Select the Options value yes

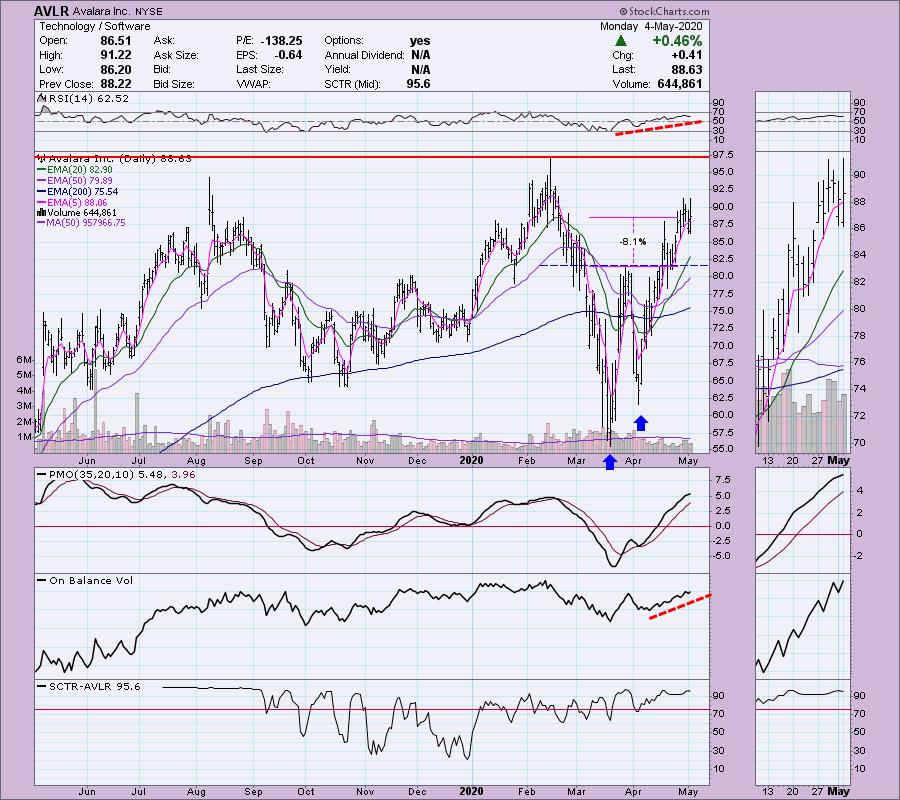point(420,41)
